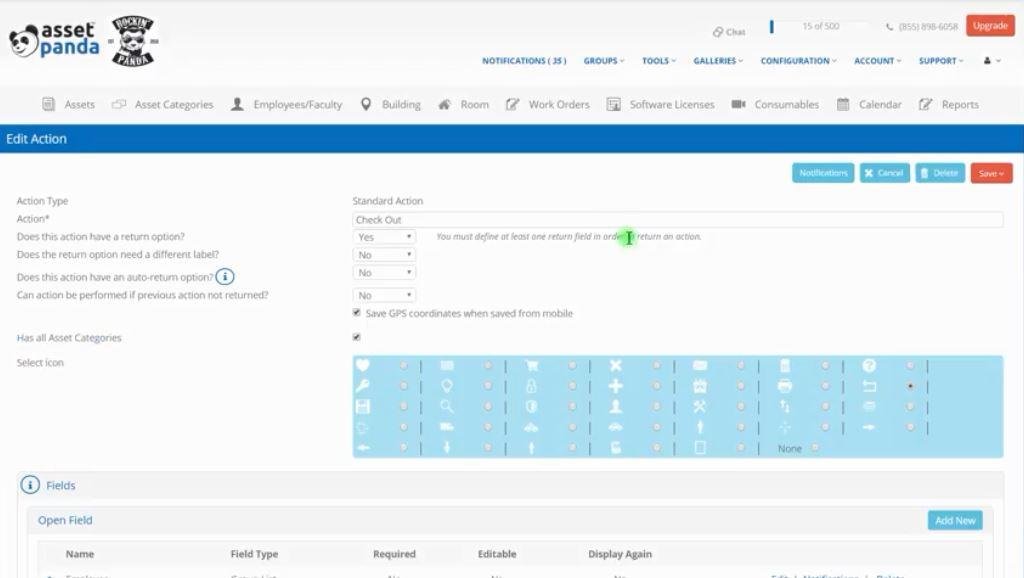
Task: Open the user profile menu
Action: pyautogui.click(x=991, y=61)
